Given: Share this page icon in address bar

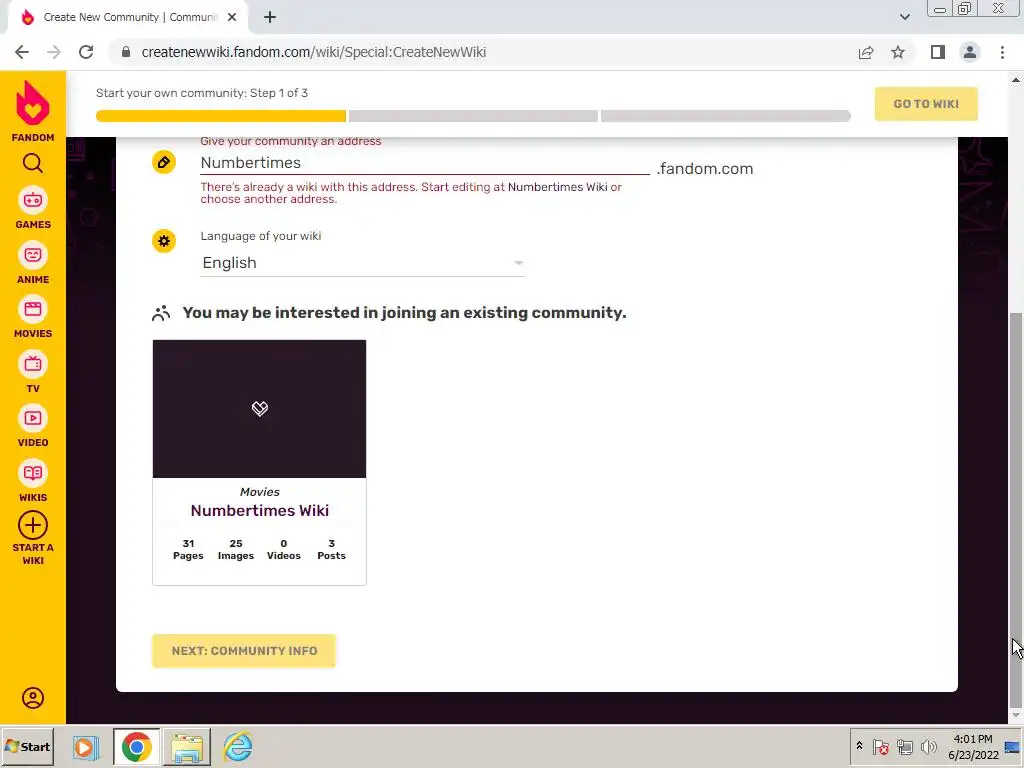Looking at the screenshot, I should coord(866,52).
